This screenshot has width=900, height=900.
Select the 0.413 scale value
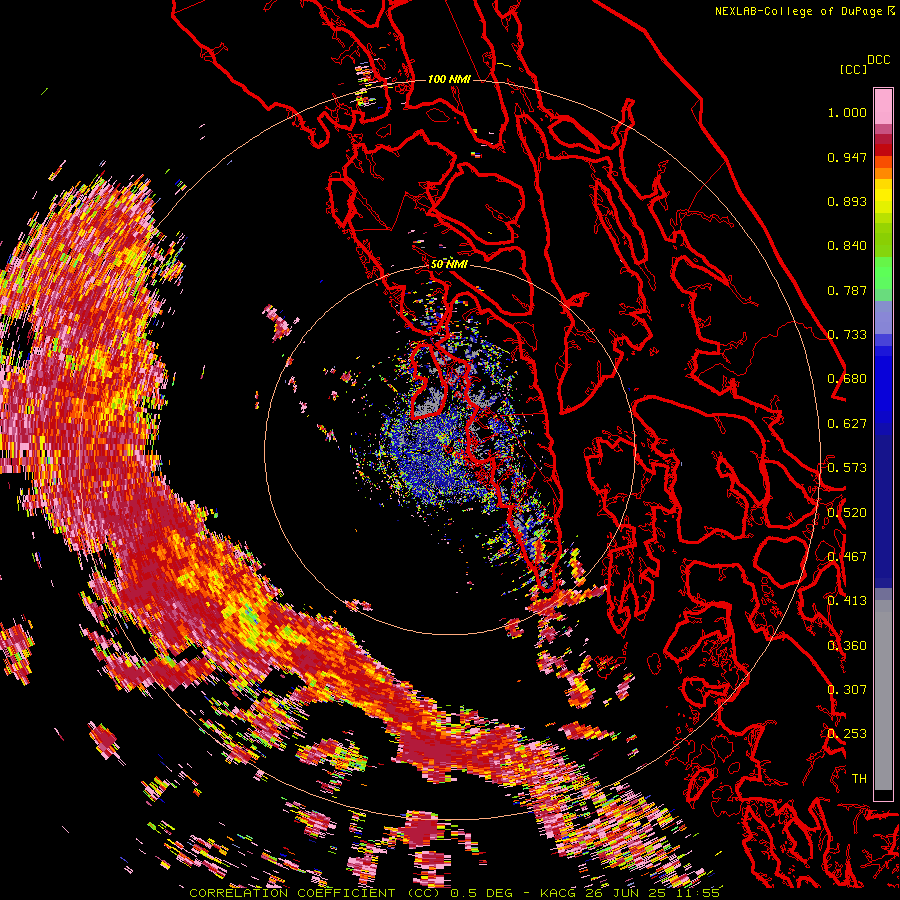847,601
